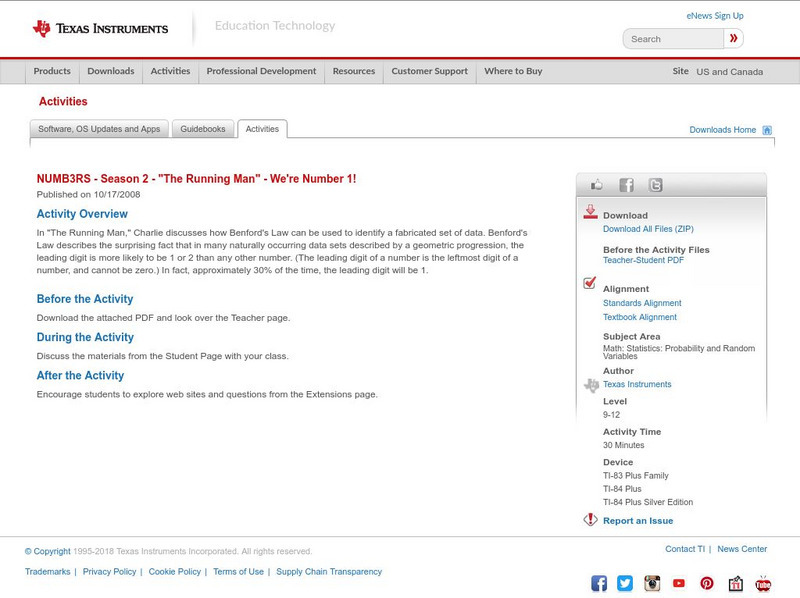The image size is (800, 598).
Task: Click the Alignment checkmark icon
Action: 590,283
